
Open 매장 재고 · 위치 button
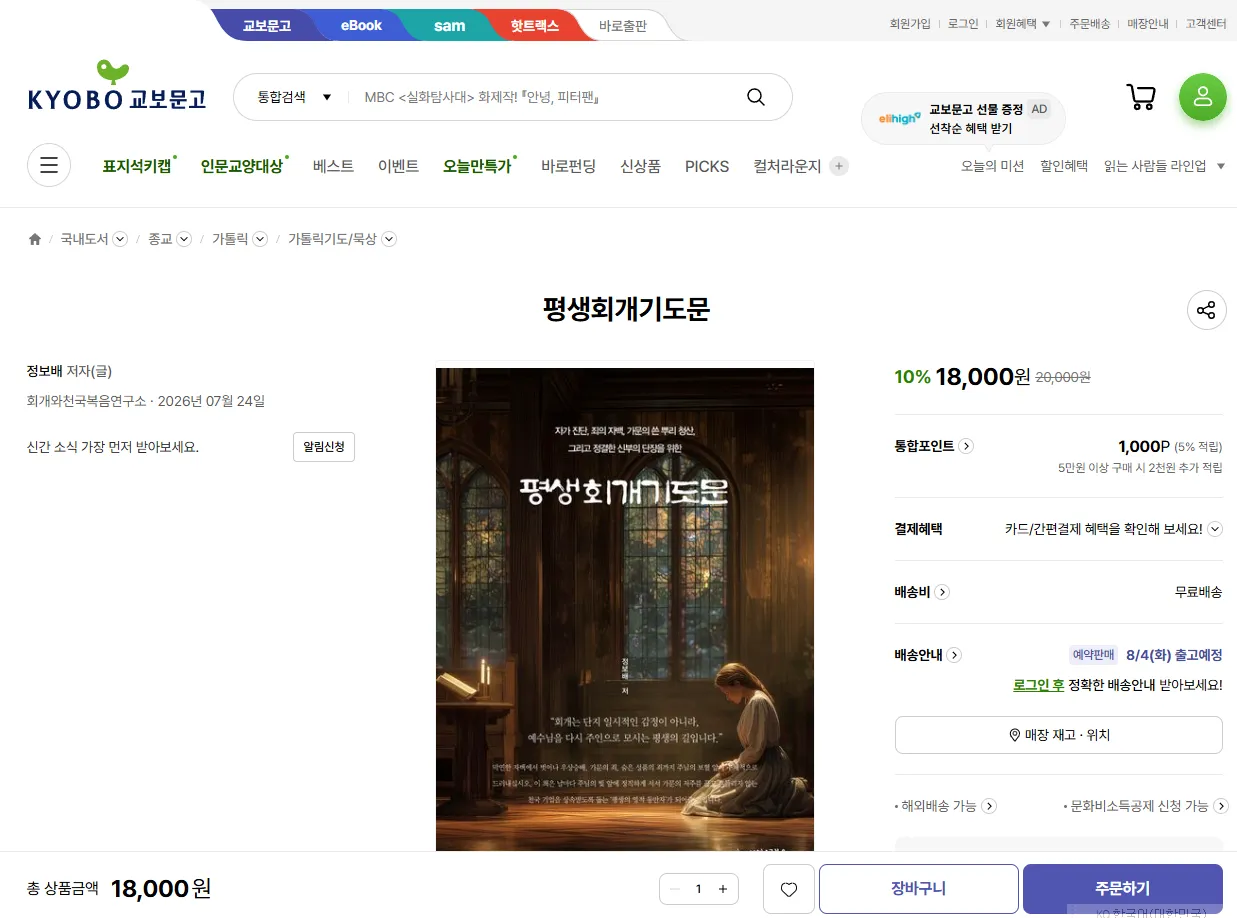1059,735
